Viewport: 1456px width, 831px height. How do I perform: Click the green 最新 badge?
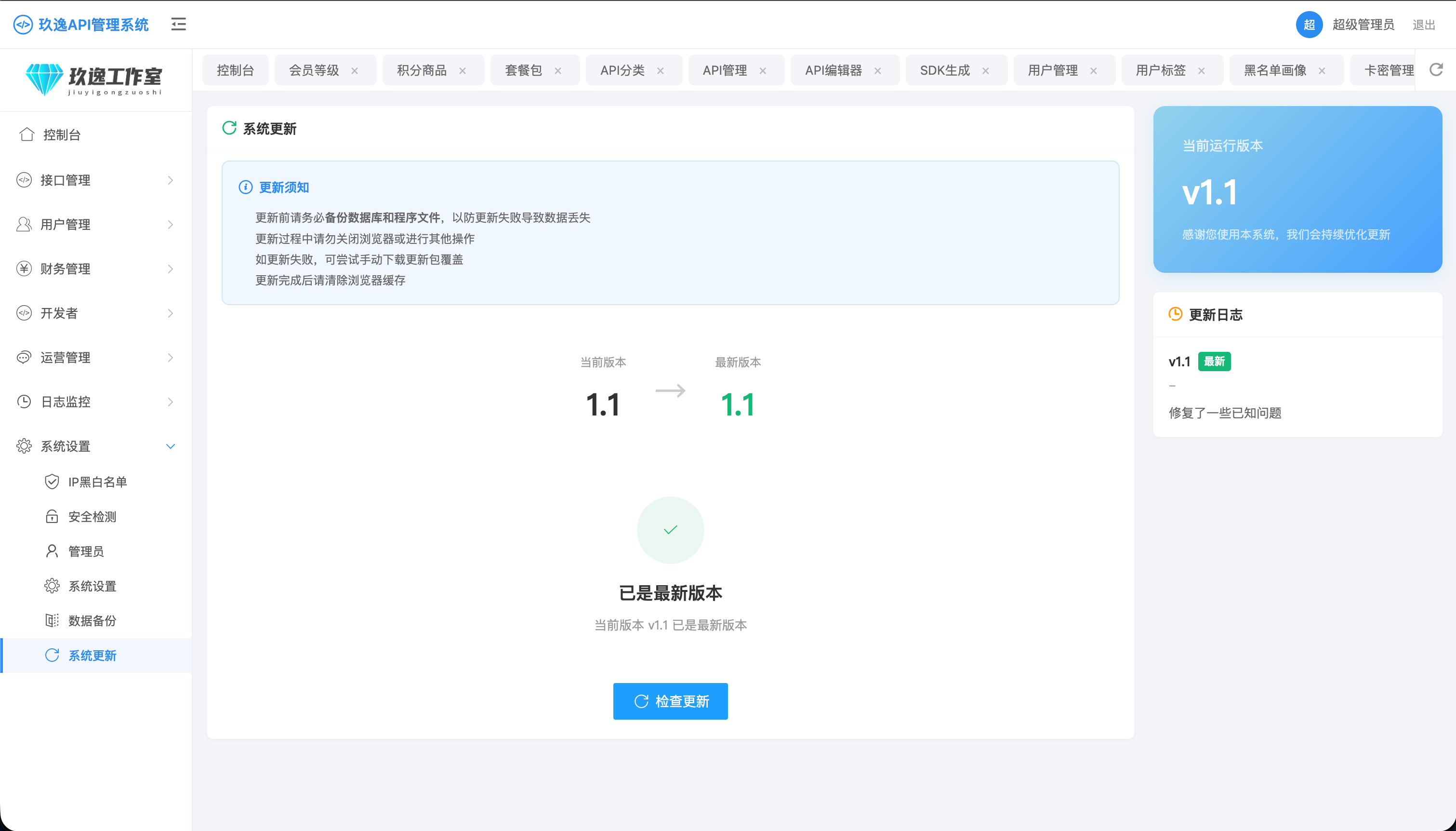tap(1214, 362)
